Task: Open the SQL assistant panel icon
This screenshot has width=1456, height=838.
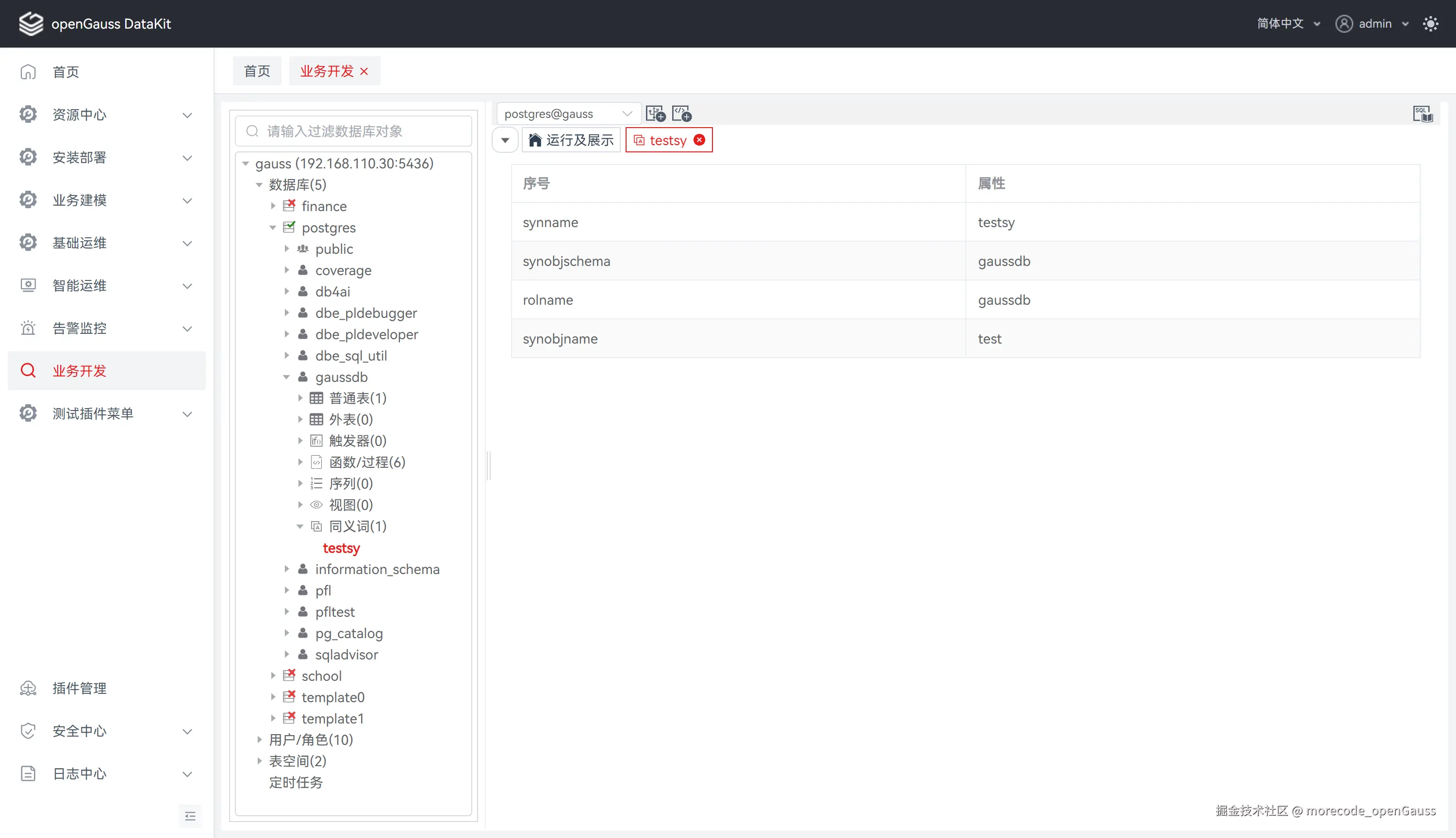Action: (x=1422, y=114)
